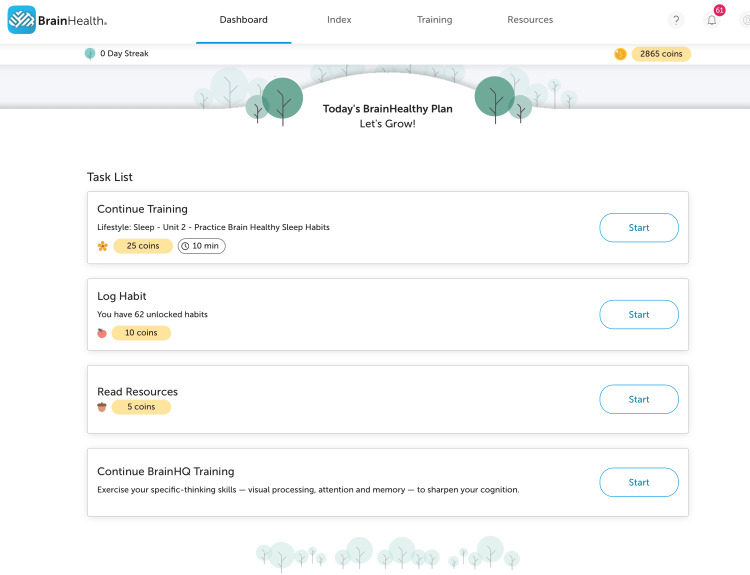This screenshot has width=750, height=575.
Task: Start the Read Resources task
Action: point(639,399)
